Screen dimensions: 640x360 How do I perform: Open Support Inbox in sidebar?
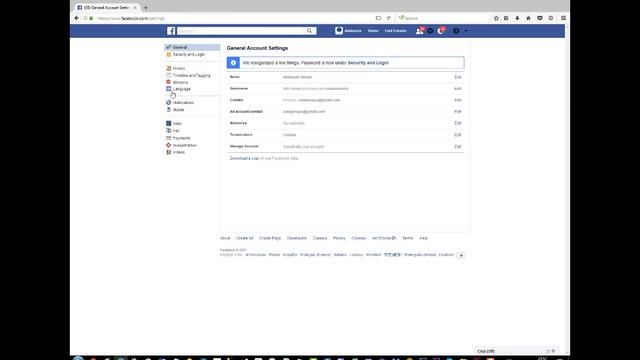184,145
